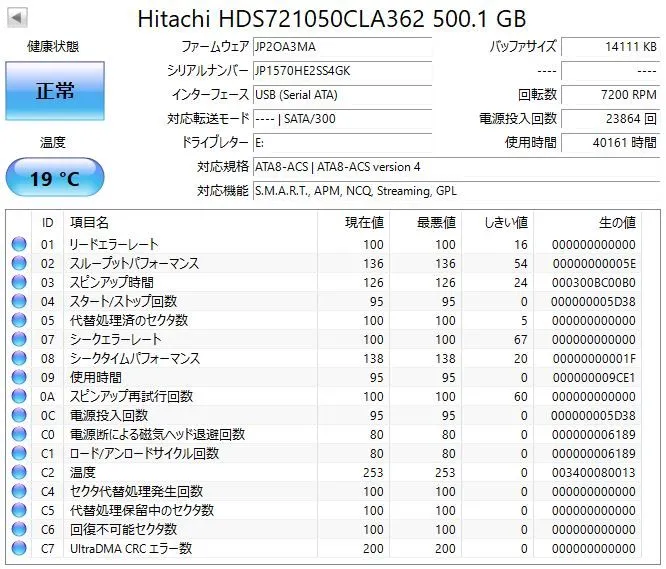Viewport: 666px width, 569px height.
Task: Click raw value 000300BC00B0
Action: point(593,282)
